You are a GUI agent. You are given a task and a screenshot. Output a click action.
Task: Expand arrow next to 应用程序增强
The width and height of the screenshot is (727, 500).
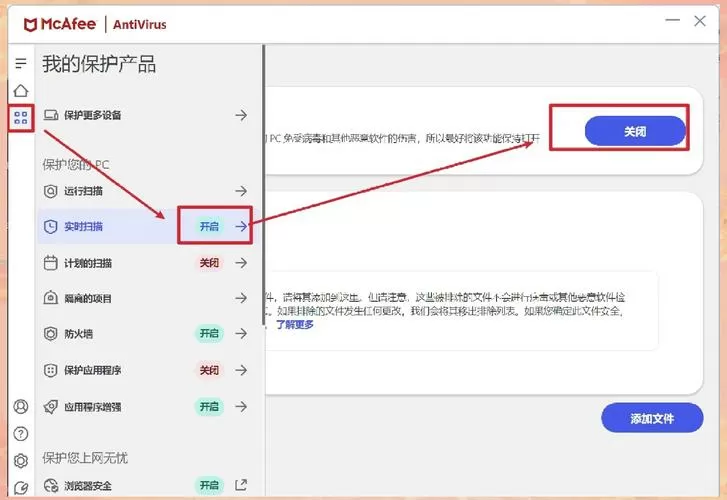(241, 407)
